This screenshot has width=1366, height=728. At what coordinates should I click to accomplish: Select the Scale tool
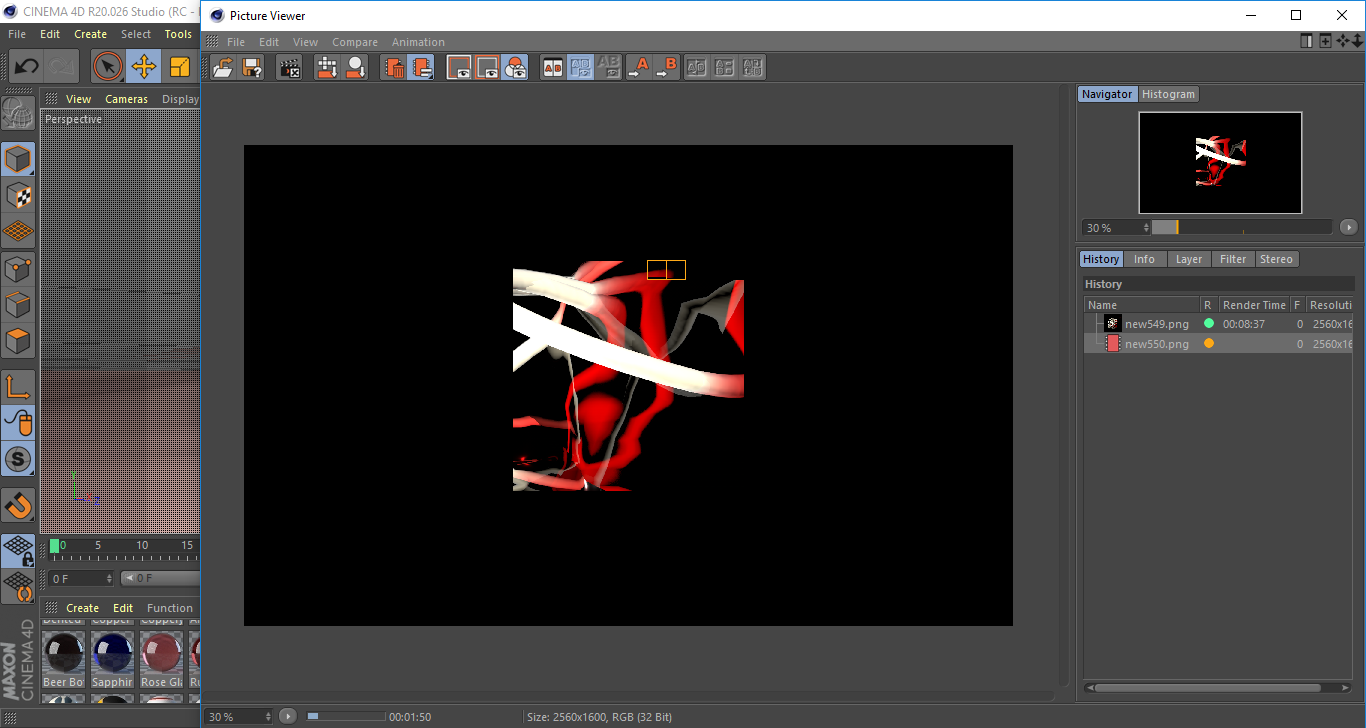point(180,67)
